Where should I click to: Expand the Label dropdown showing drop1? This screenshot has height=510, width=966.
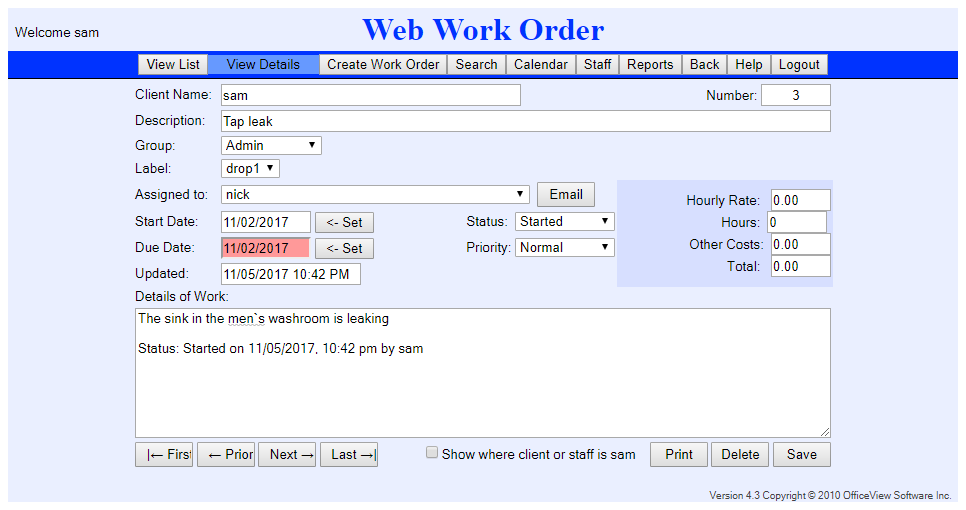pyautogui.click(x=250, y=169)
